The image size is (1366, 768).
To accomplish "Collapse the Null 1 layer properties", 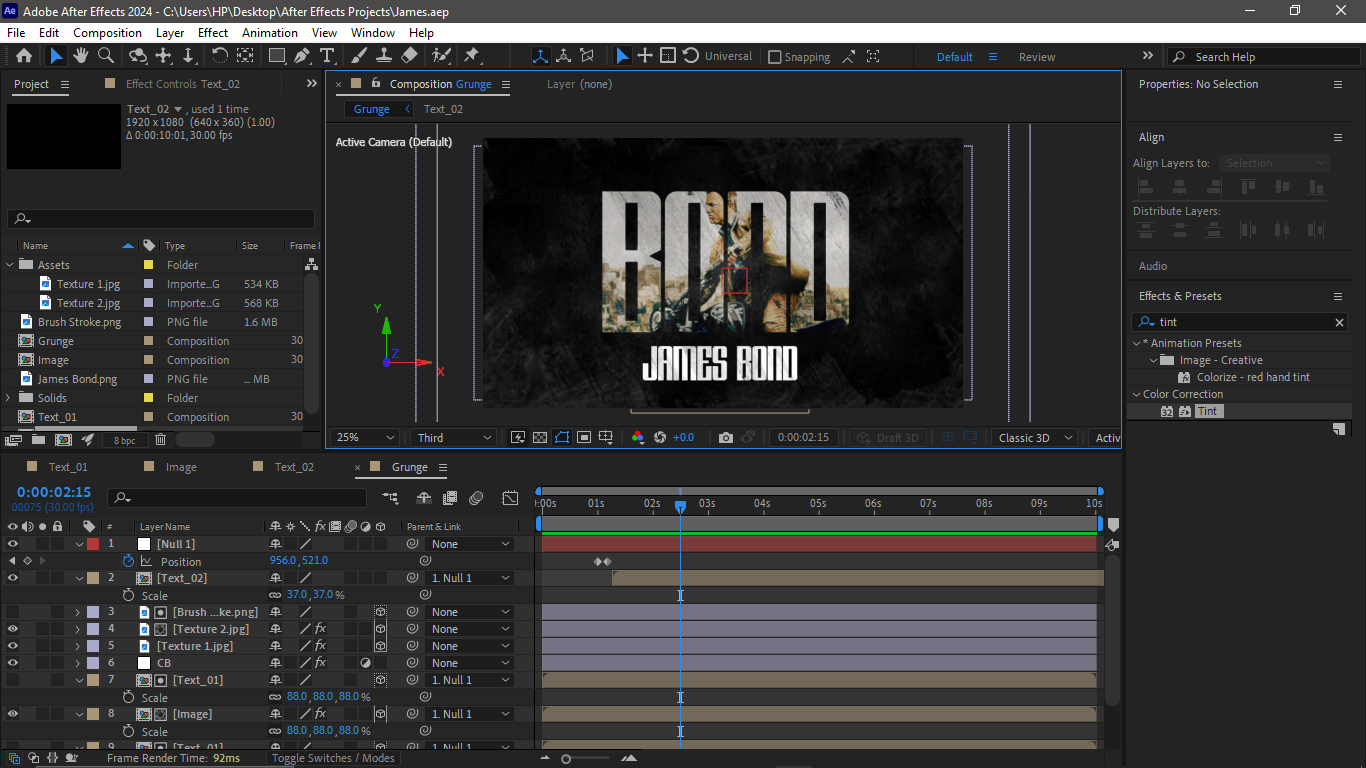I will (x=79, y=544).
